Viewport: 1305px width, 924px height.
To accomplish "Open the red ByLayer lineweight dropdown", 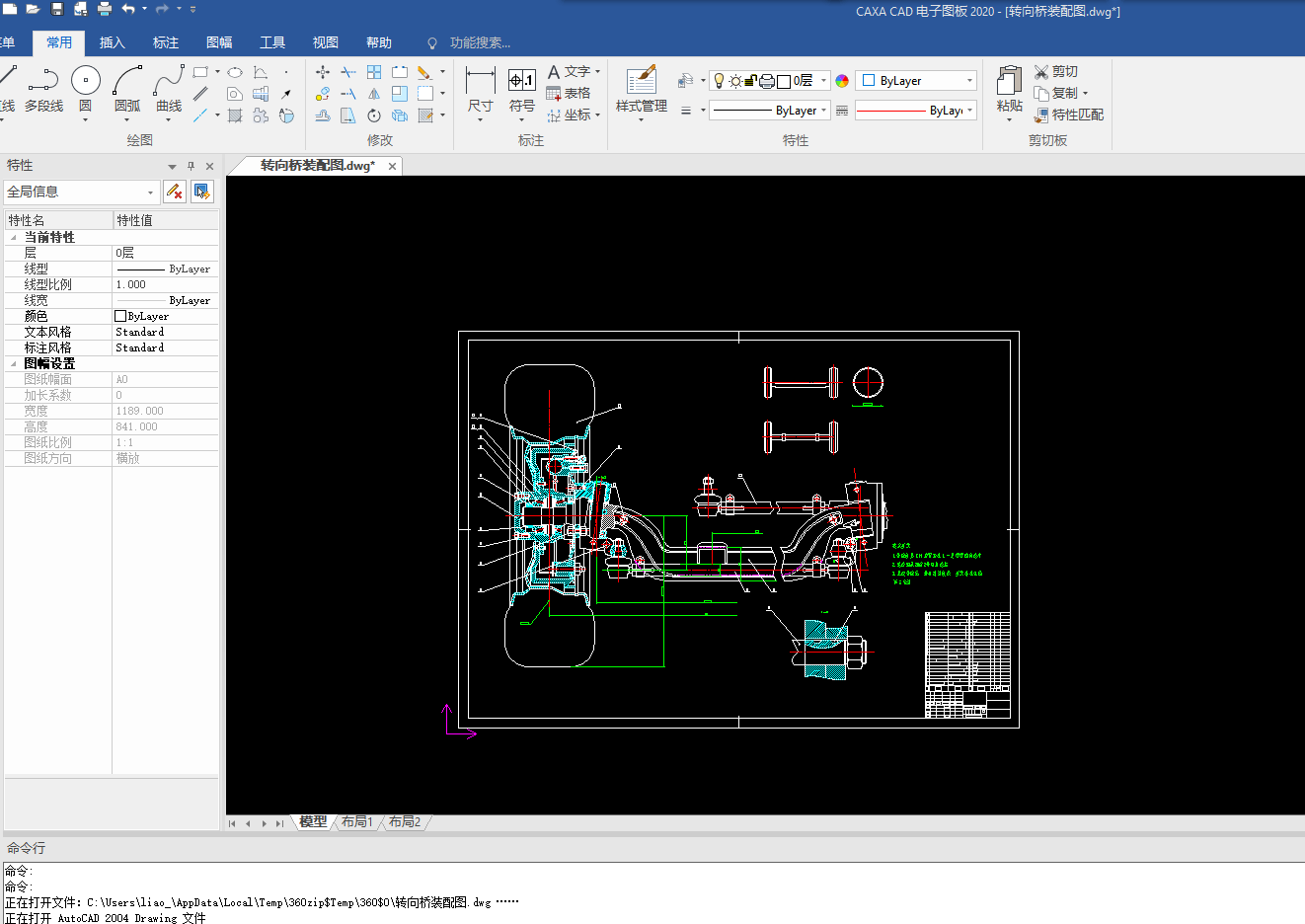I will 969,111.
